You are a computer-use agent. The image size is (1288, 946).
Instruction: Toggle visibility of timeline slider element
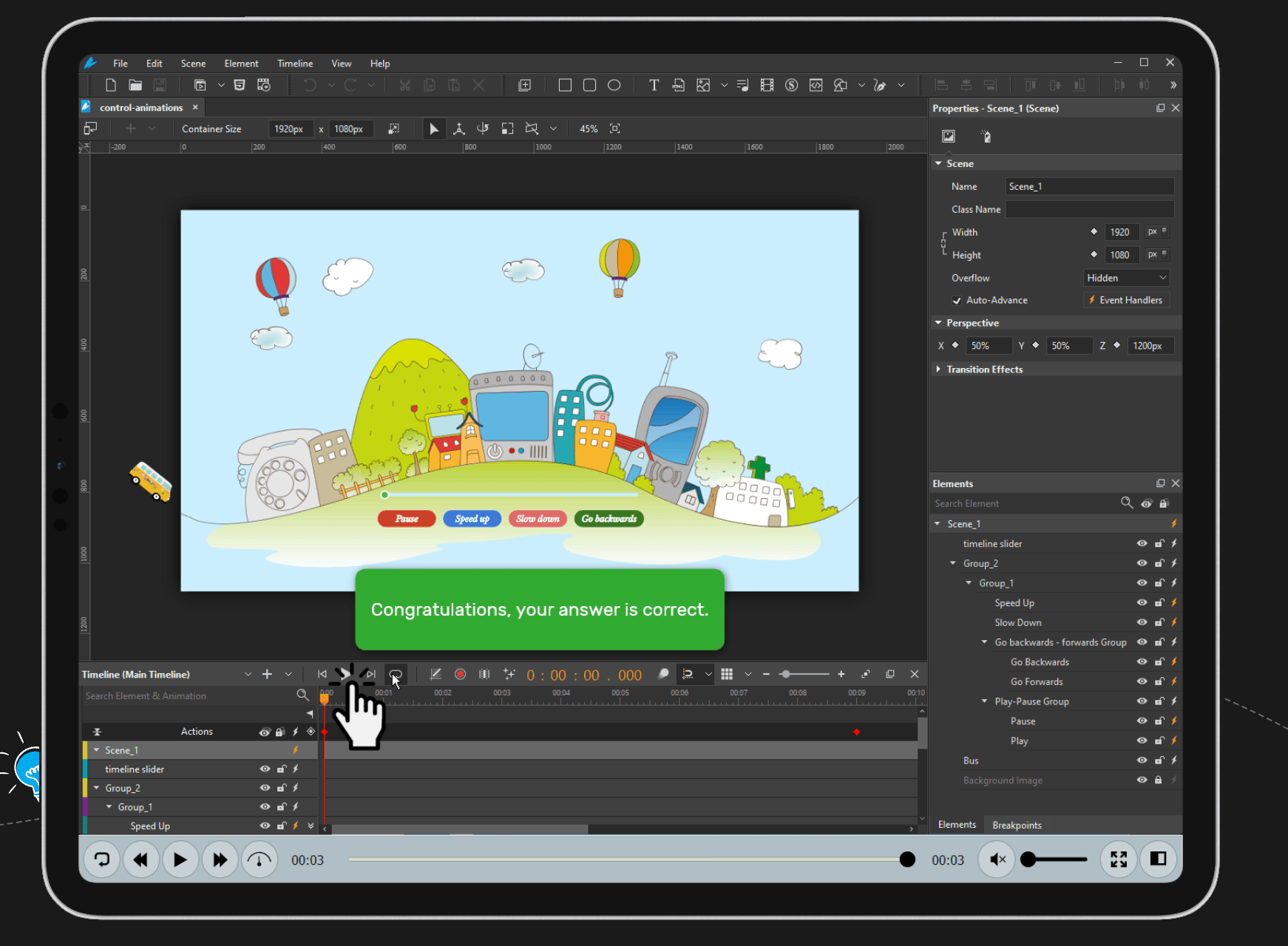tap(1142, 544)
